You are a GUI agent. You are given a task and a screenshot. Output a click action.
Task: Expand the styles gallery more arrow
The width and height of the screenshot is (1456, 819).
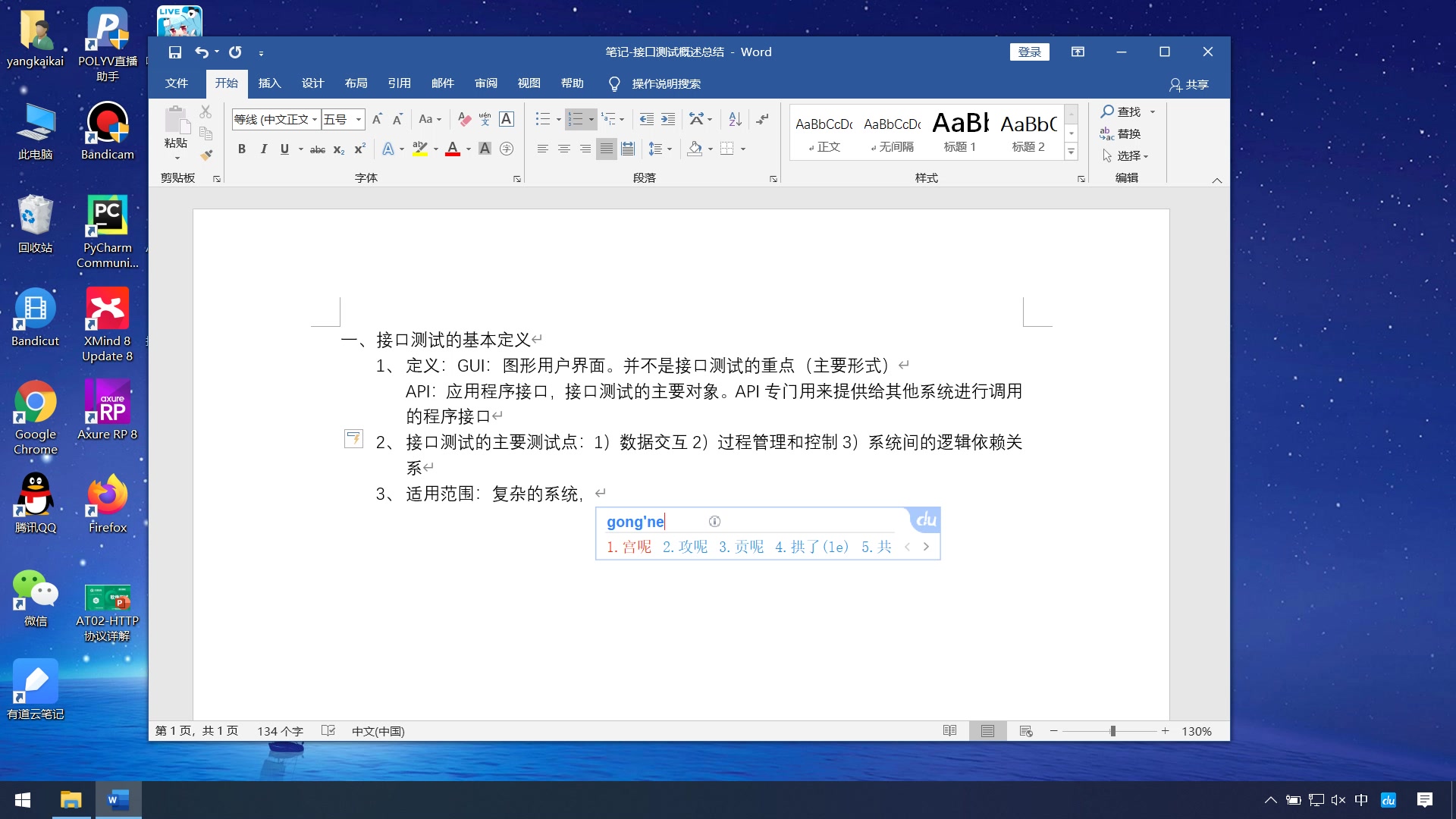(1071, 152)
